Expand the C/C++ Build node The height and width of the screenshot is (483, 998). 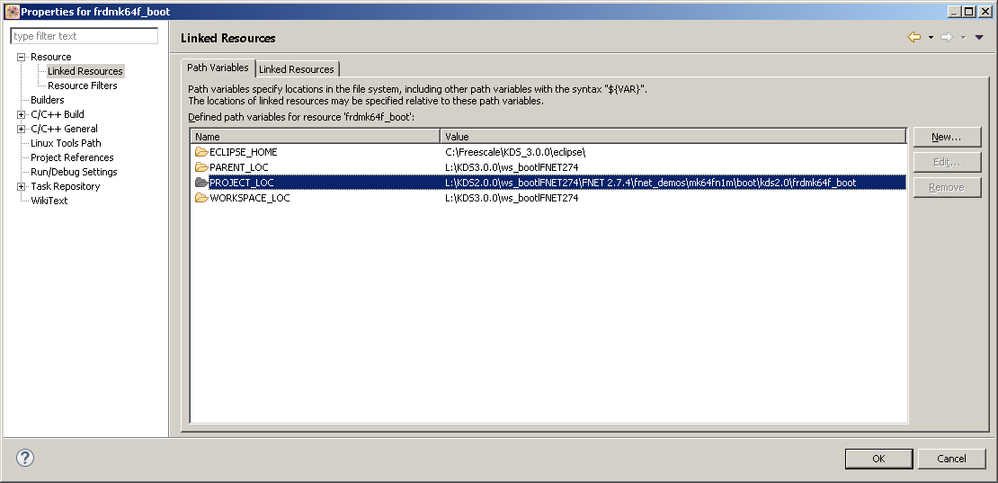coord(21,115)
